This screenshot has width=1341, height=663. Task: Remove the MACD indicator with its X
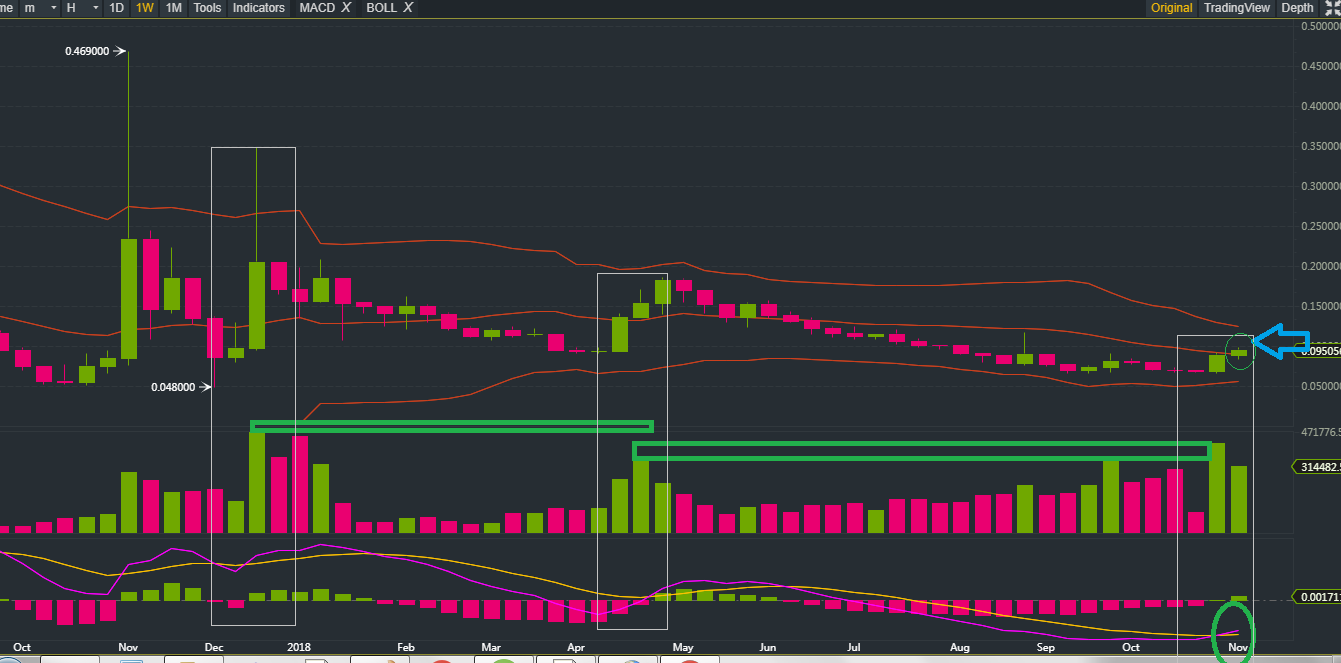tap(346, 8)
